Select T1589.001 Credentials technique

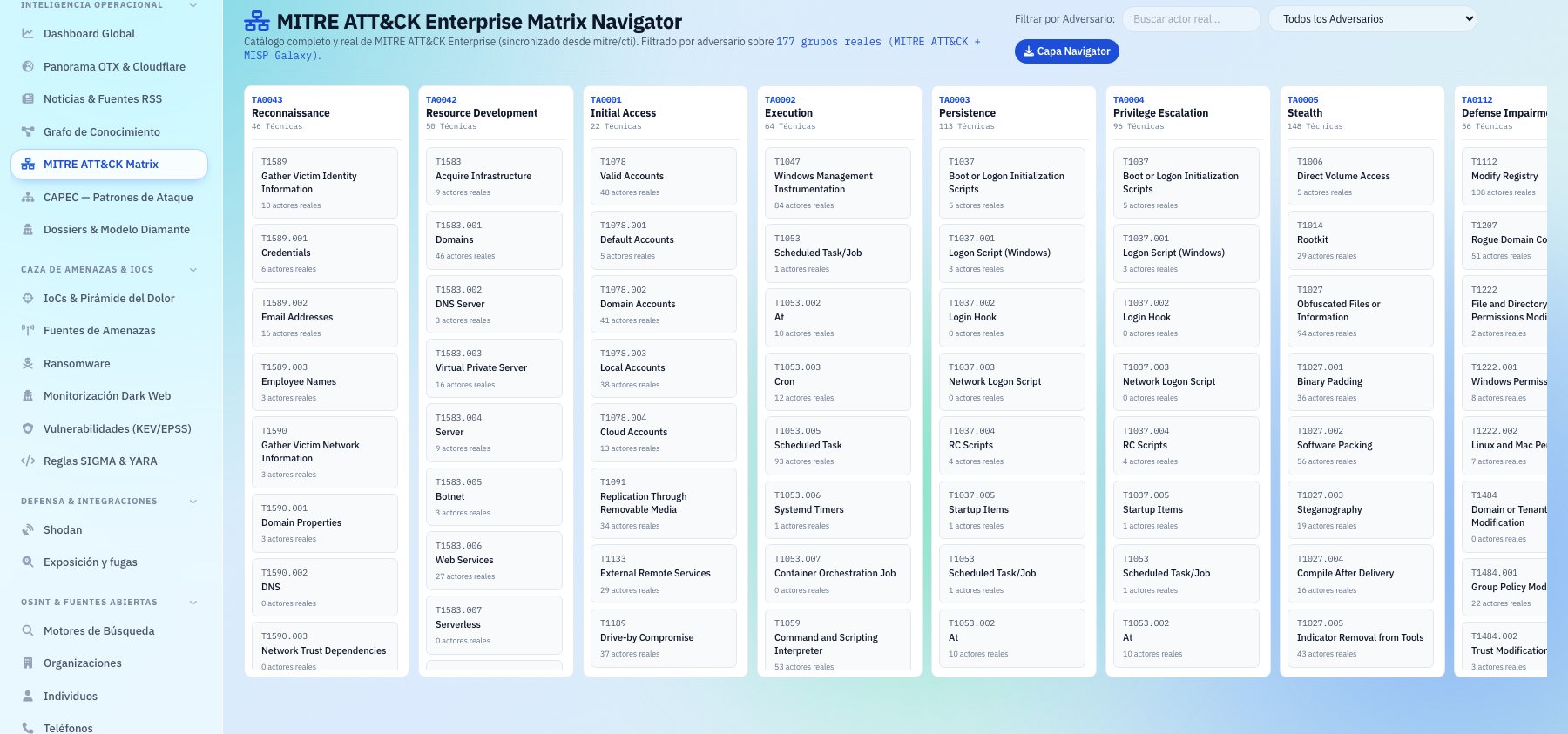(325, 253)
